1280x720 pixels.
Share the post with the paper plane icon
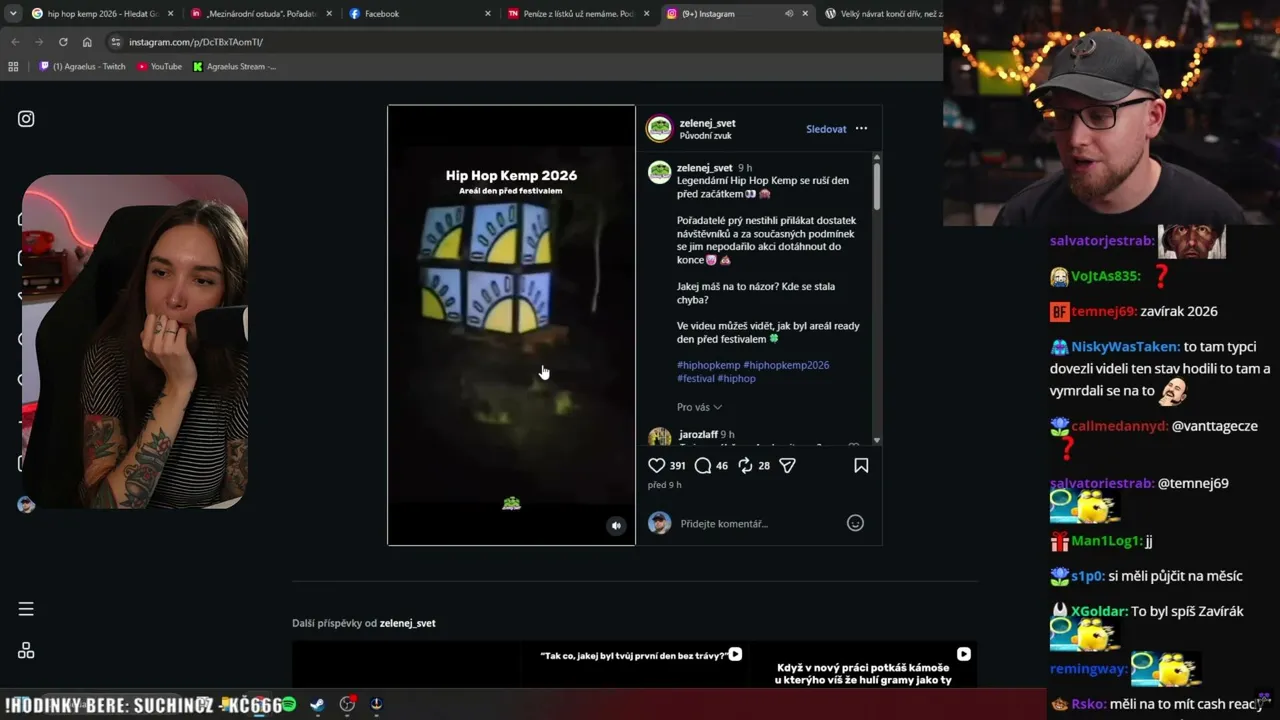(x=787, y=465)
